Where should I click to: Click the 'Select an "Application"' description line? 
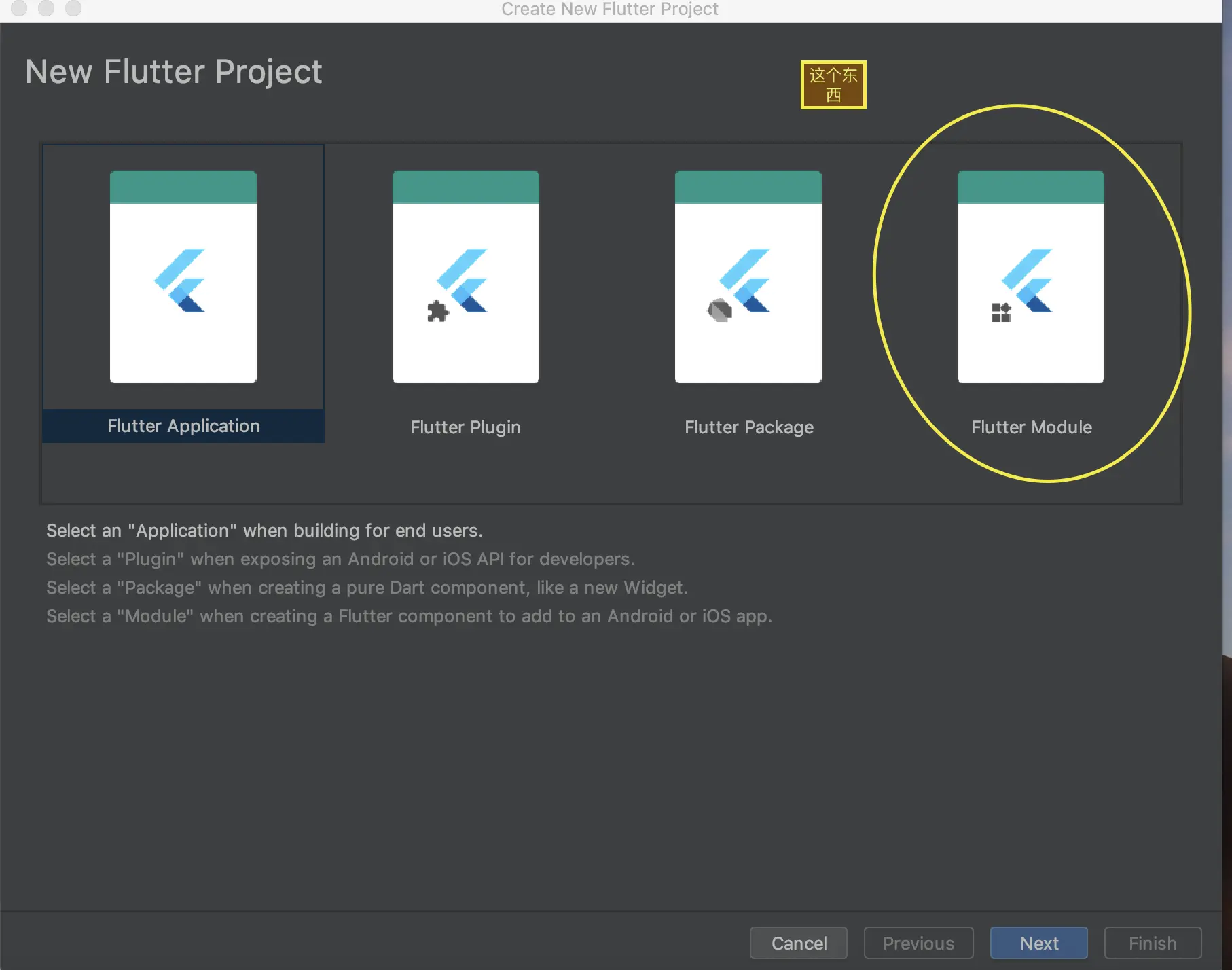coord(264,531)
